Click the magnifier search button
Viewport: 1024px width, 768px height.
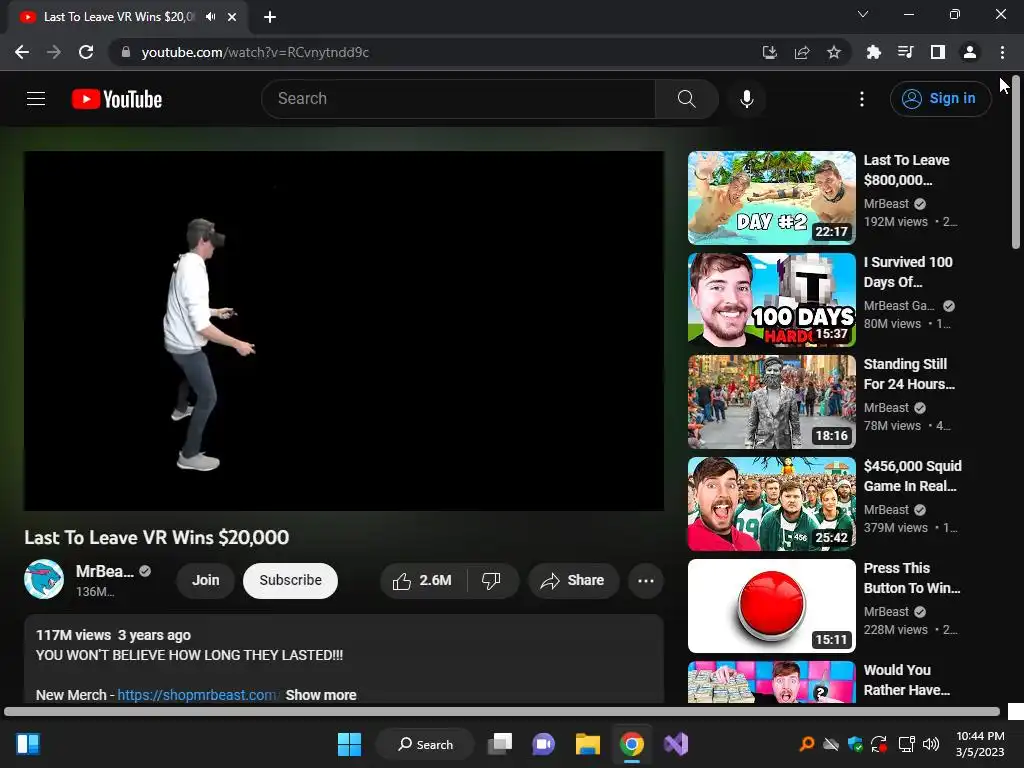[x=686, y=99]
